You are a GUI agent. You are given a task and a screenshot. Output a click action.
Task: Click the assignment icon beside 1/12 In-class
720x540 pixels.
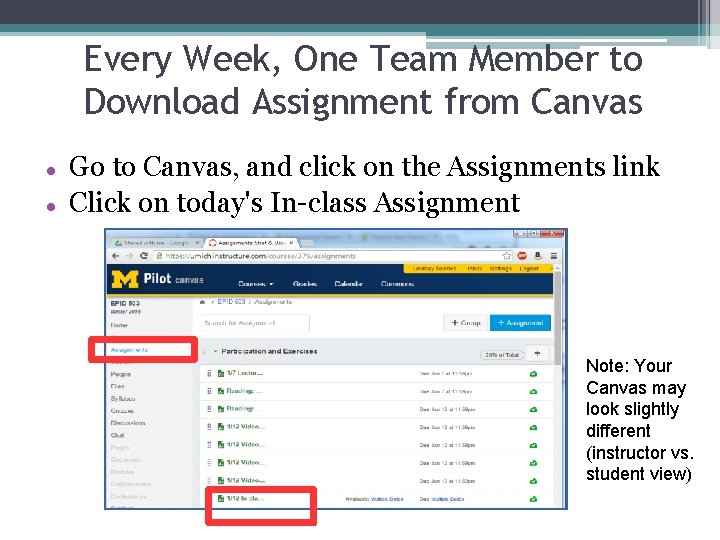pyautogui.click(x=221, y=498)
